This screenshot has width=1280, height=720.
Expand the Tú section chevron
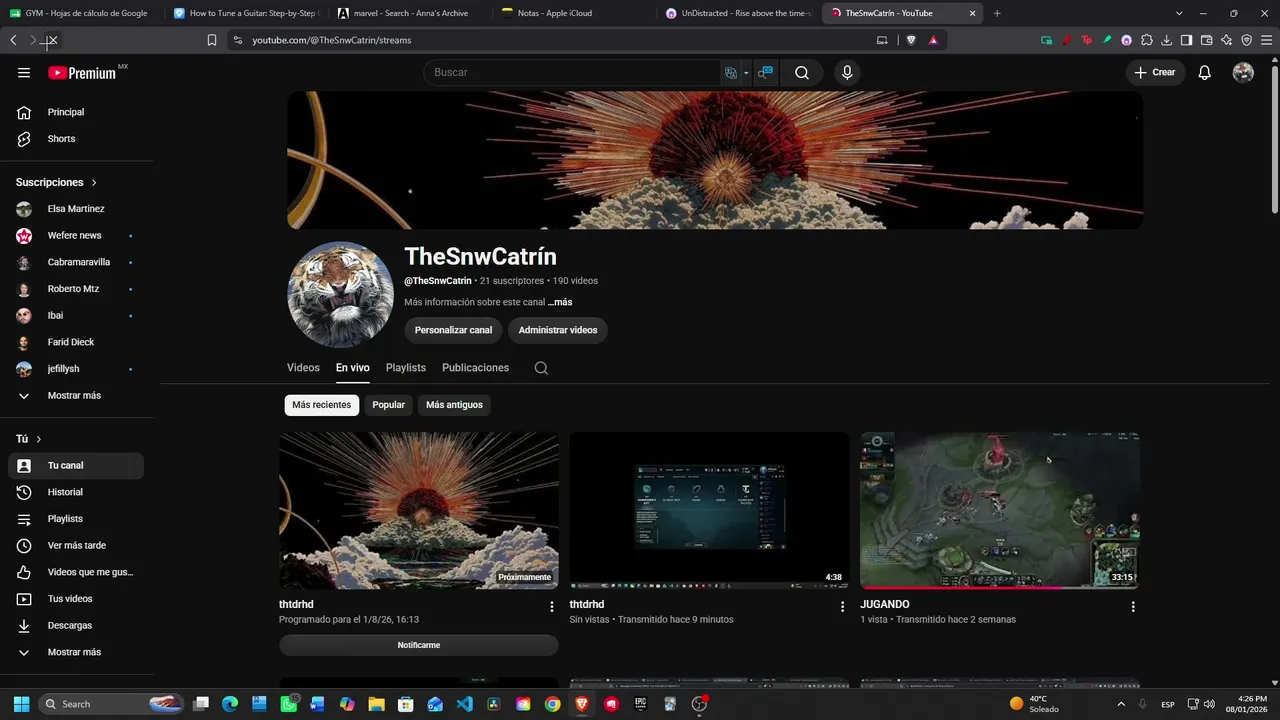39,439
